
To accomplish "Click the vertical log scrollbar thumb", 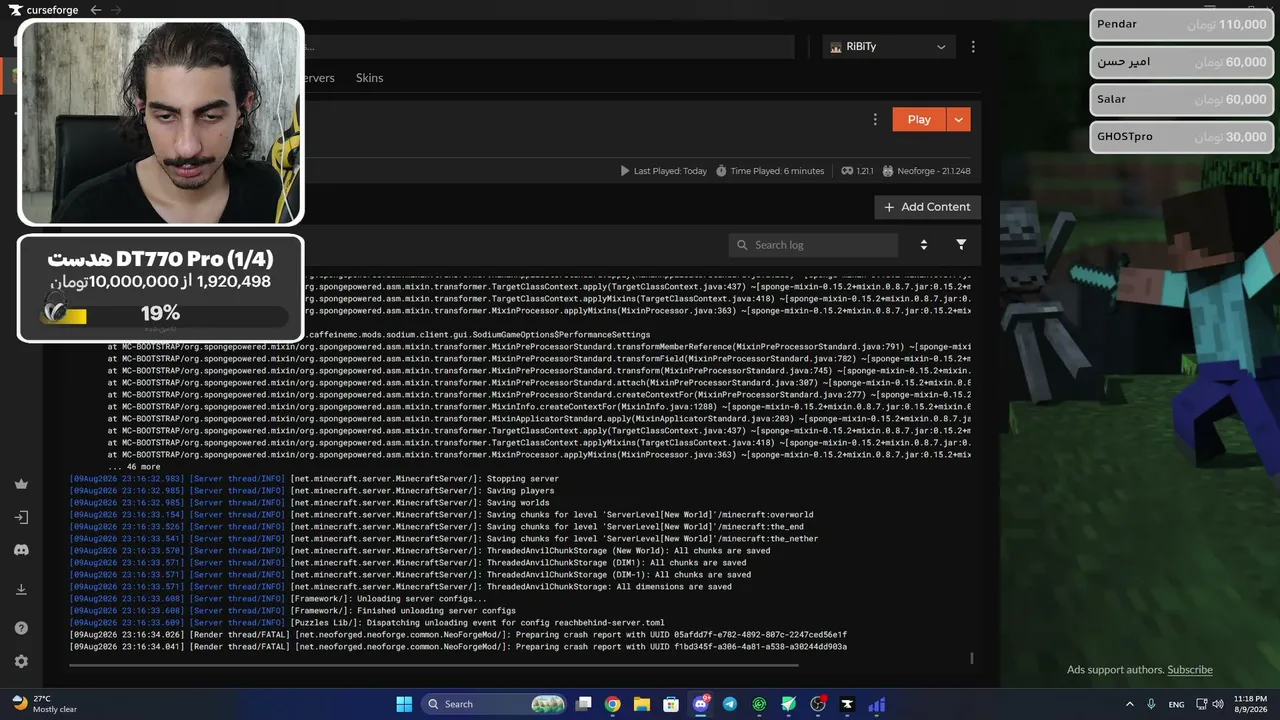I will (x=972, y=658).
